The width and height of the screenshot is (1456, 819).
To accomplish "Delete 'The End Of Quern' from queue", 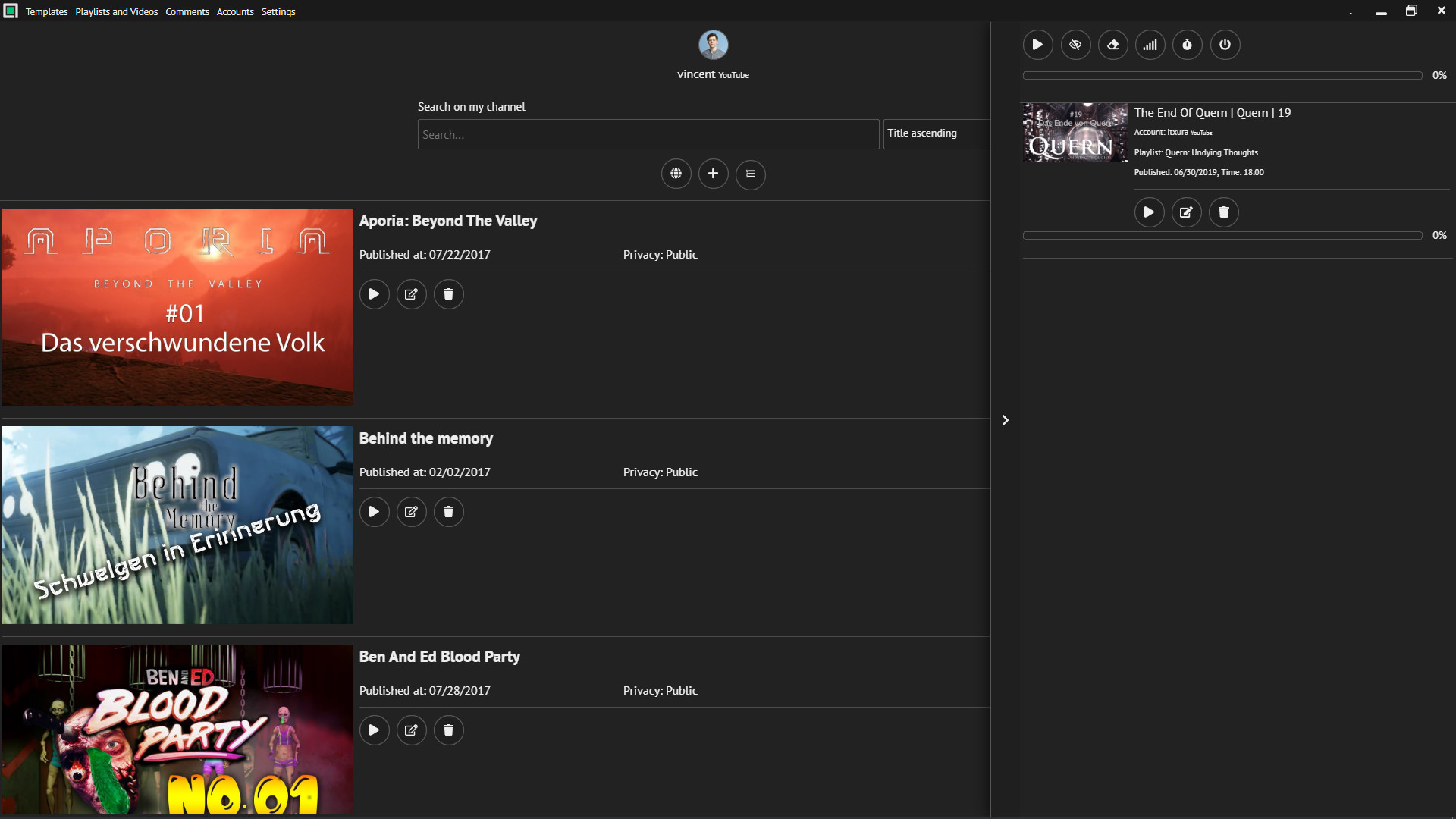I will 1223,212.
